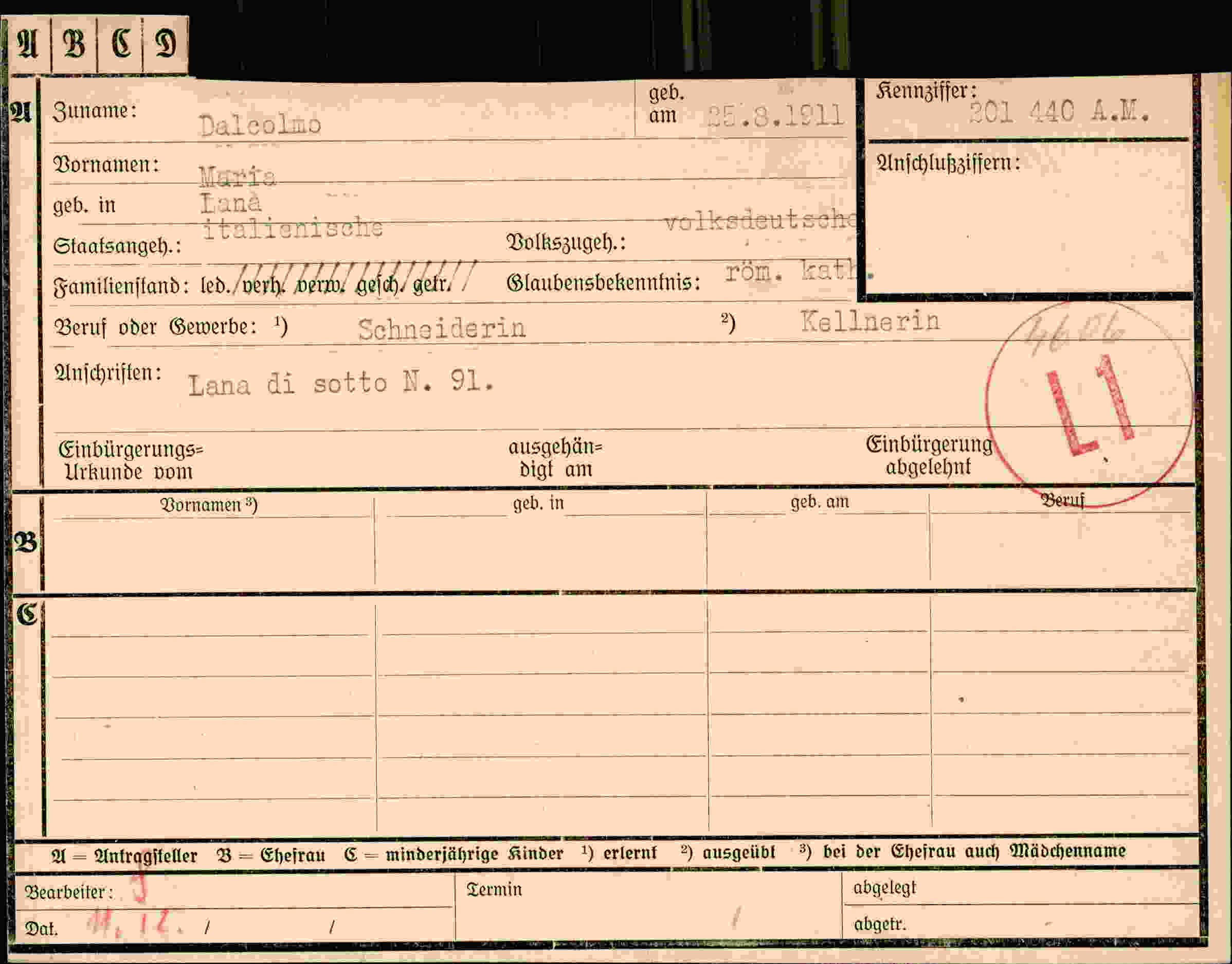Viewport: 1232px width, 964px height.
Task: Click the 'Staatsangeh.:' label
Action: 117,246
